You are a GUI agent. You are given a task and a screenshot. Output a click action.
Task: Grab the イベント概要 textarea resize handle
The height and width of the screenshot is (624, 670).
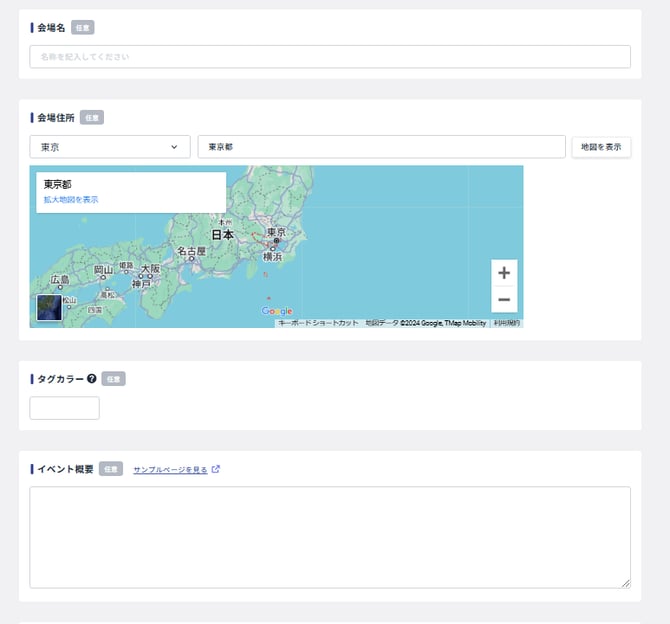click(626, 583)
